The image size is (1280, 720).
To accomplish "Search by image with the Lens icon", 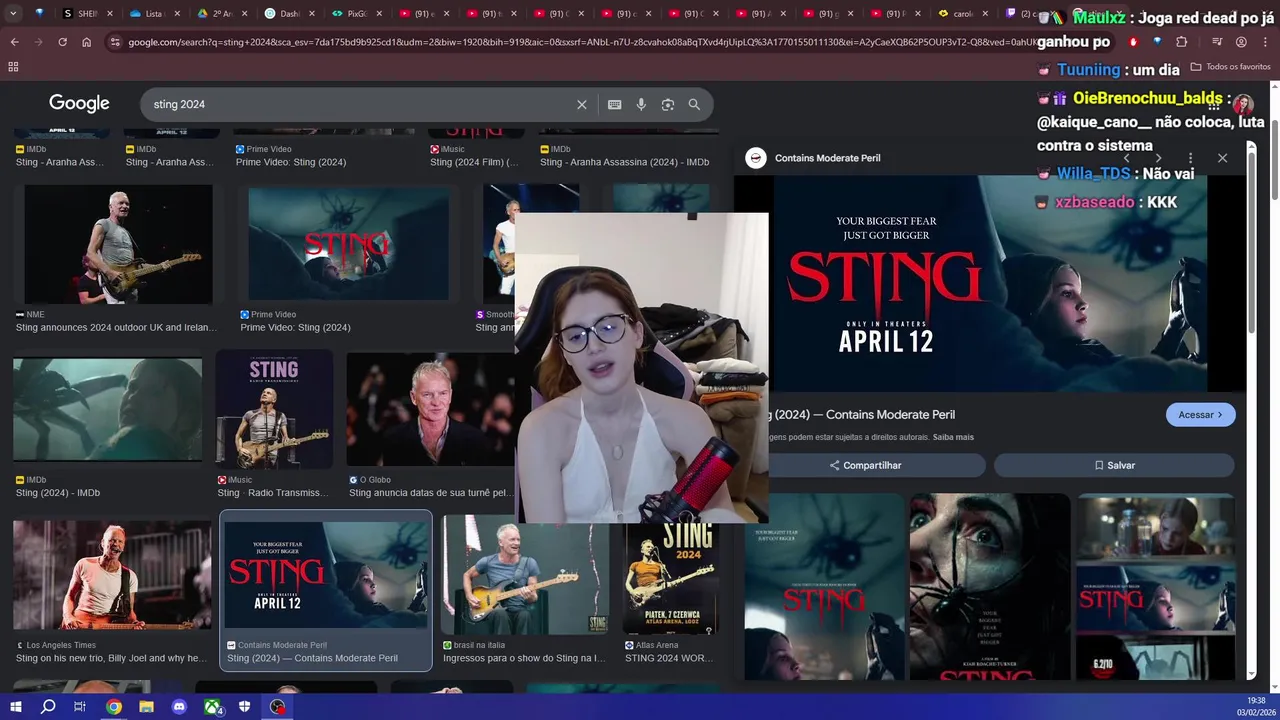I will point(668,104).
